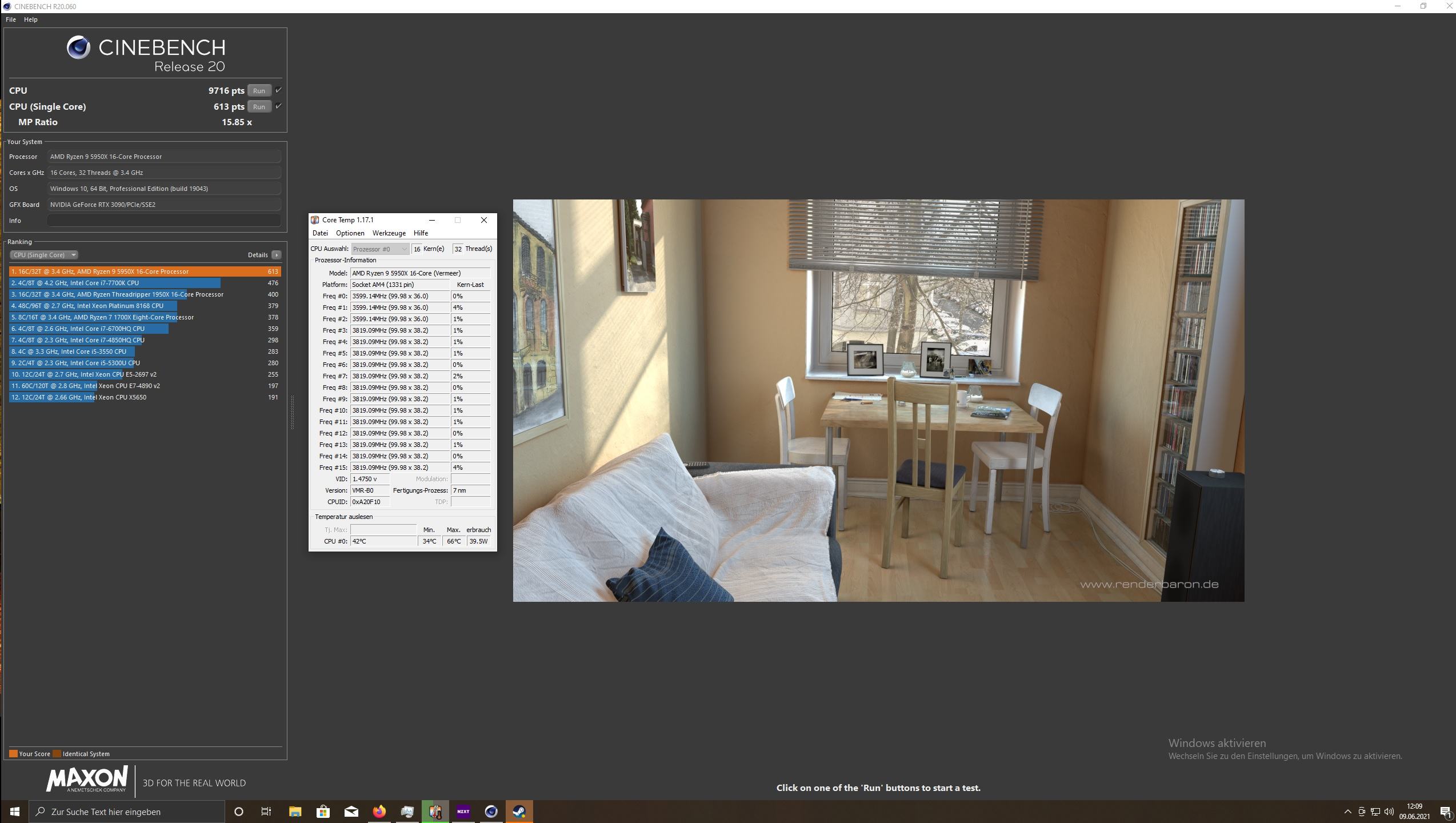
Task: Click the Your Score orange legend swatch
Action: coord(14,753)
